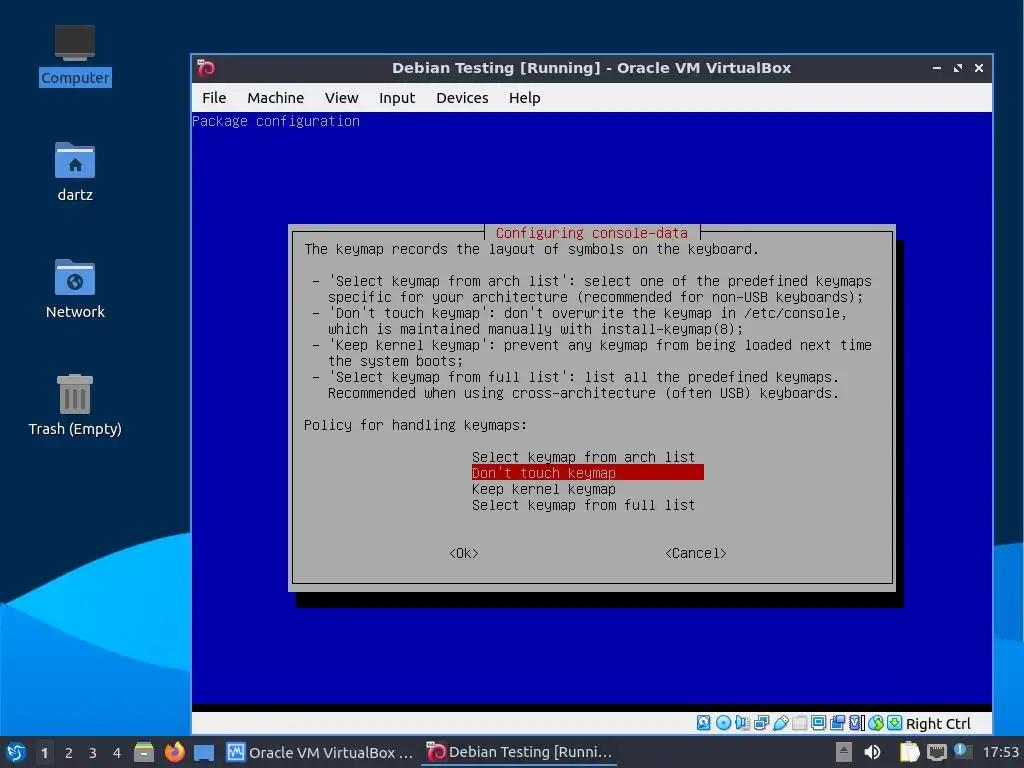Click the mouse integration globe icon
This screenshot has width=1024, height=768.
[876, 723]
